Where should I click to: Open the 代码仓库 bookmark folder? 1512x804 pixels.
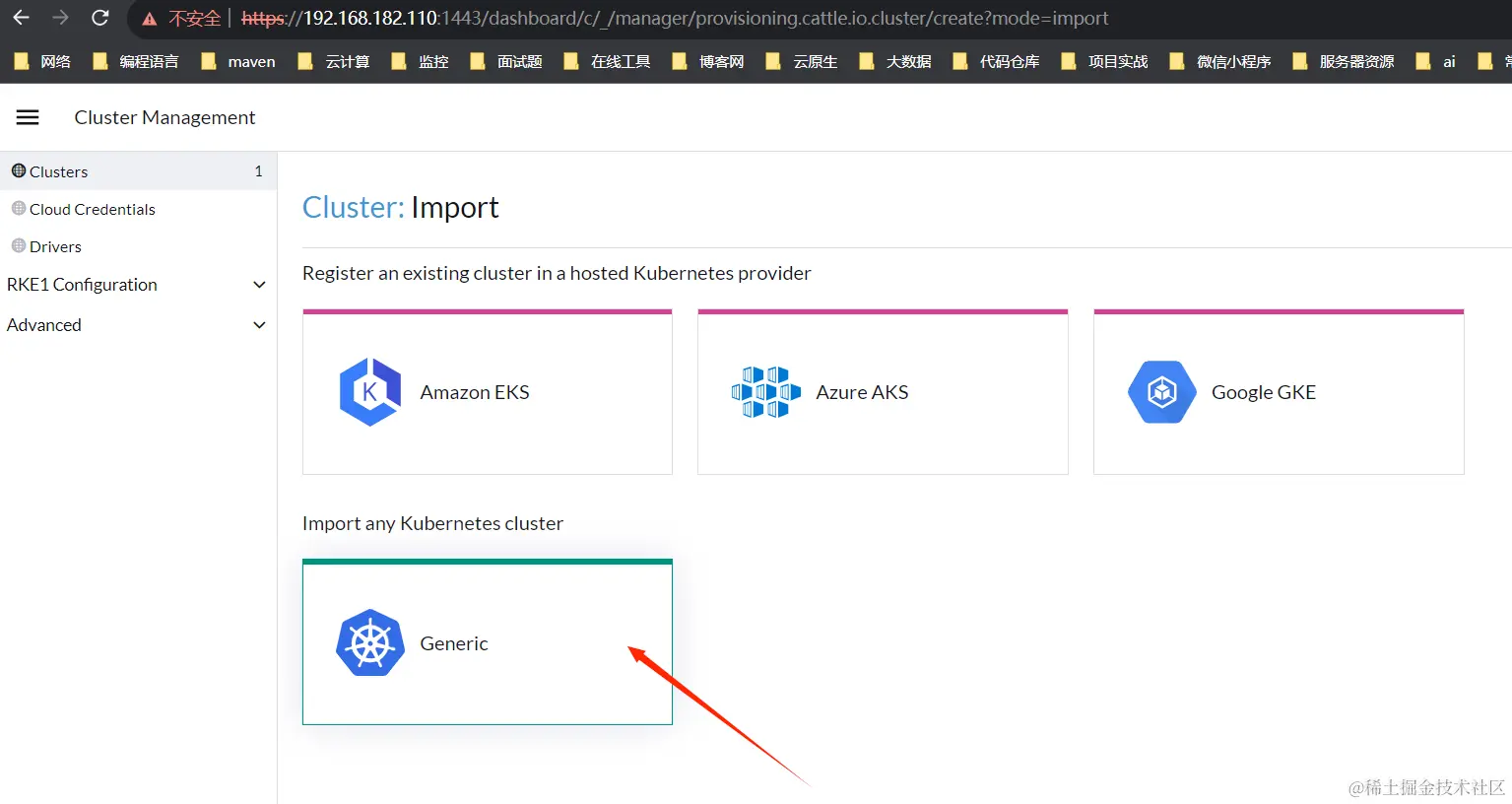[x=996, y=61]
